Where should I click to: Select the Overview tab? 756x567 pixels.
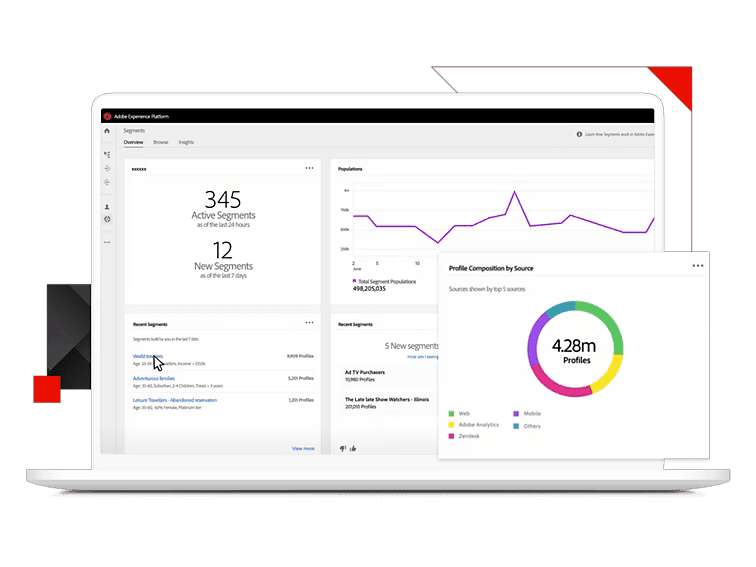coord(133,143)
